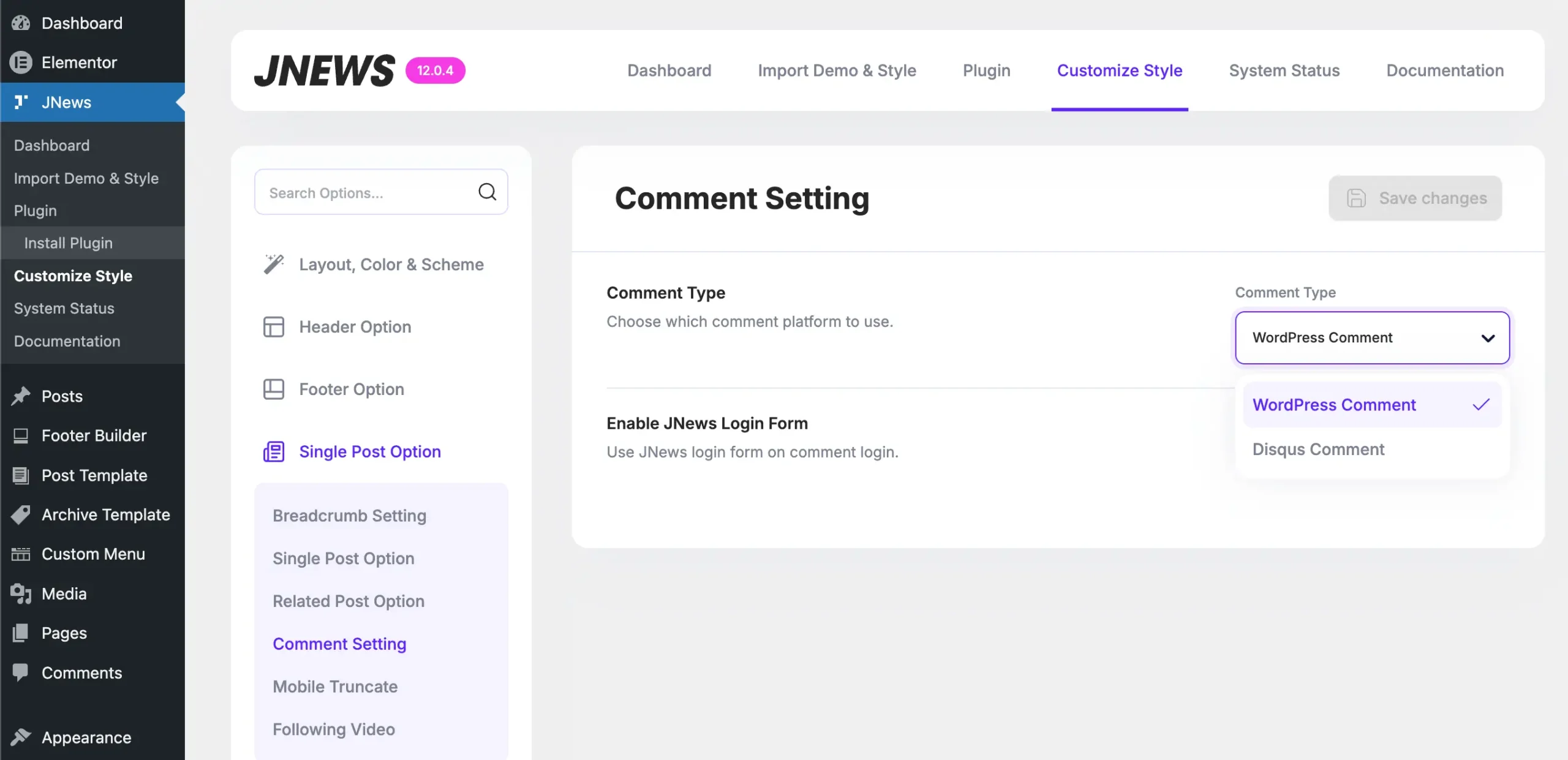The image size is (1568, 760).
Task: Click the search magnifier icon
Action: [487, 192]
